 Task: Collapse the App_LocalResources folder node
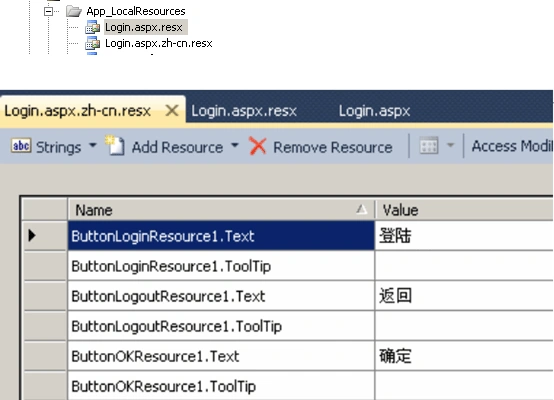tap(48, 12)
